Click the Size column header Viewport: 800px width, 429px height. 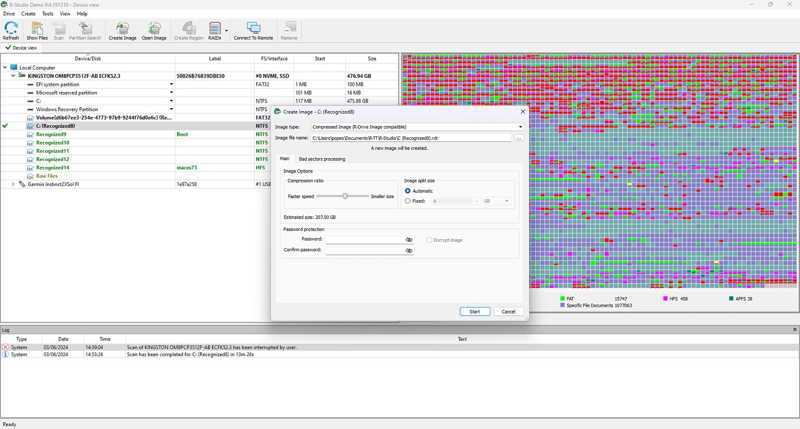coord(372,59)
